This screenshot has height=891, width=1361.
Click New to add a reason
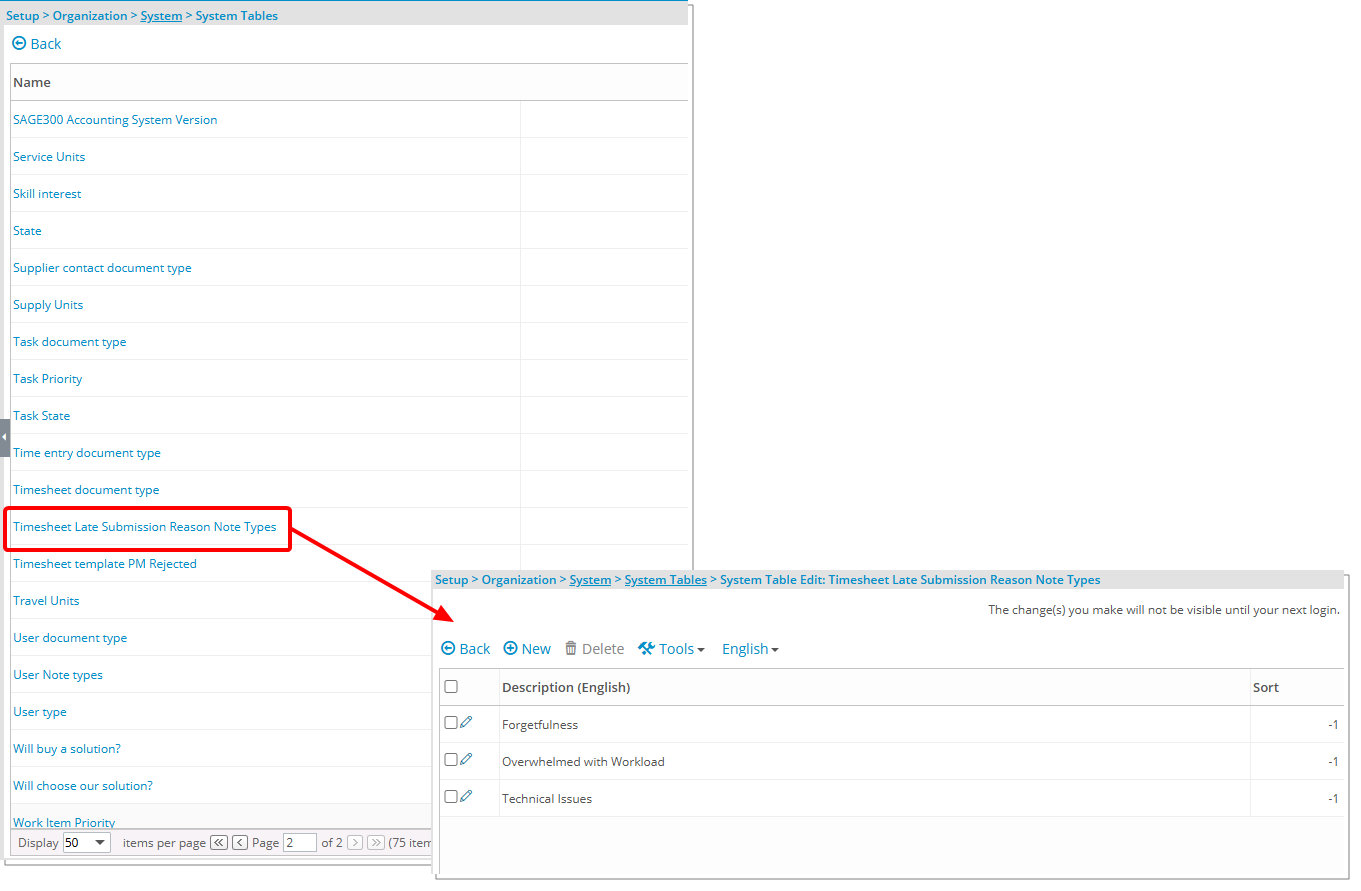pos(527,649)
